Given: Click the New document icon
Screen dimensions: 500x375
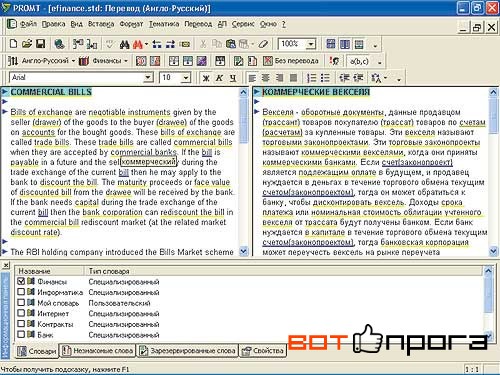Looking at the screenshot, I should 13,44.
